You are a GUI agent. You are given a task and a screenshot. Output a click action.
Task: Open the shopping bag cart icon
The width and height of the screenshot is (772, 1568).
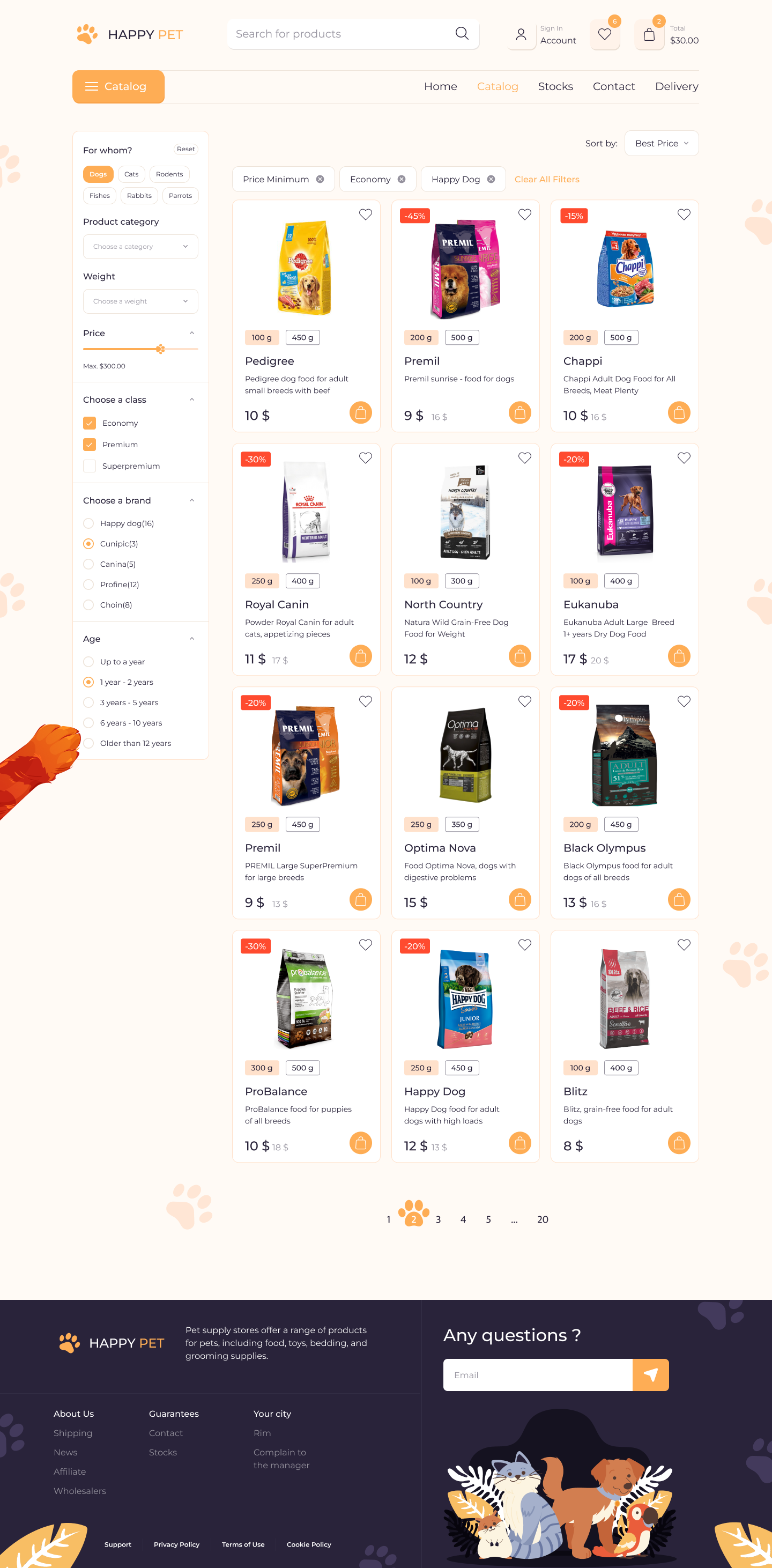tap(649, 35)
